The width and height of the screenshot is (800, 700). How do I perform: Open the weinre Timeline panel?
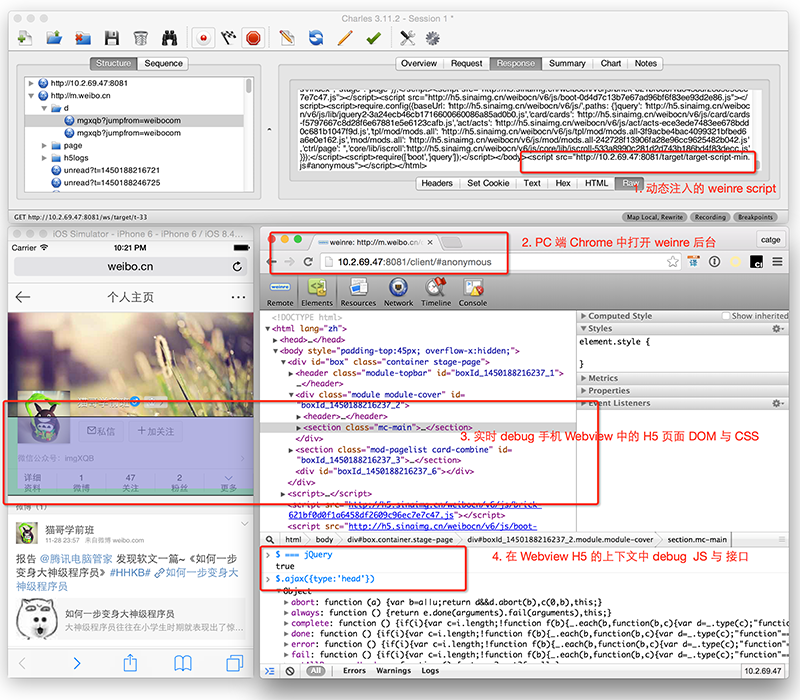point(435,291)
